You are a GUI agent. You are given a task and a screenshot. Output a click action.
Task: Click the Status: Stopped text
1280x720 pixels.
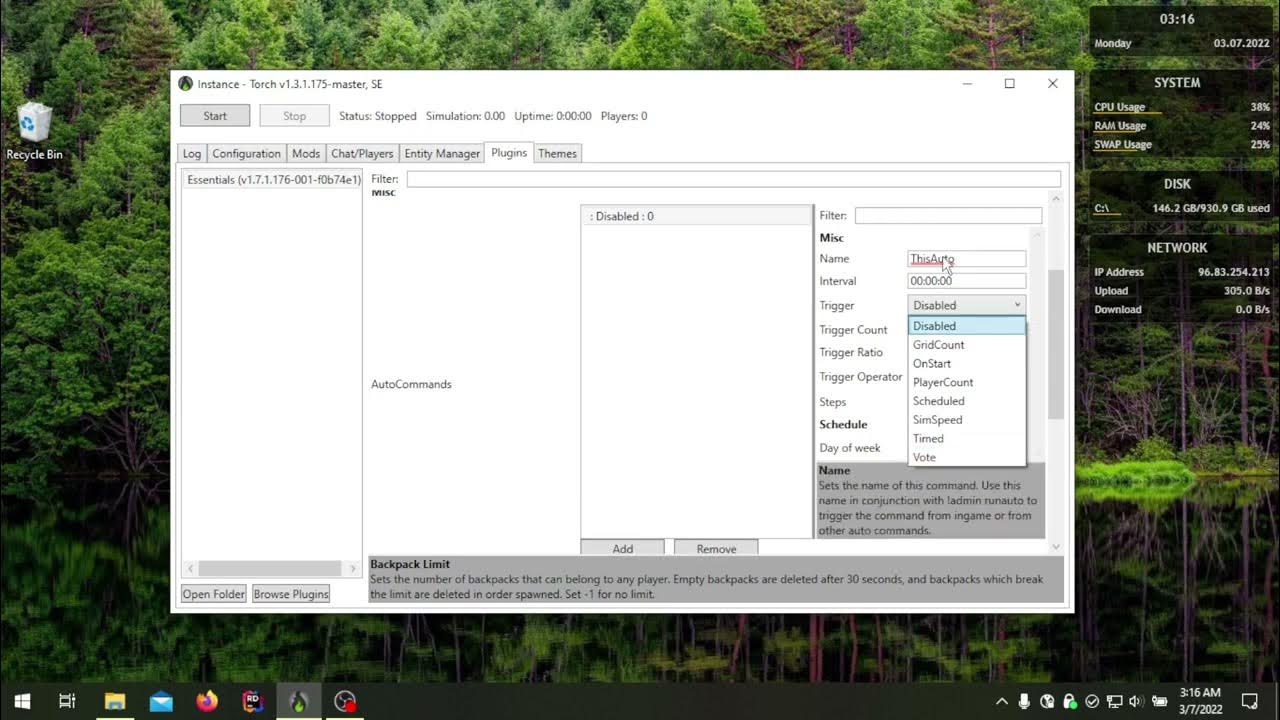tap(378, 116)
